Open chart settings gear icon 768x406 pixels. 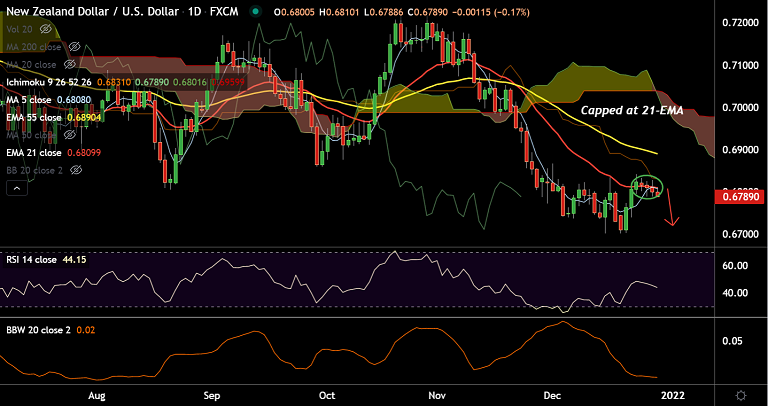pos(741,395)
